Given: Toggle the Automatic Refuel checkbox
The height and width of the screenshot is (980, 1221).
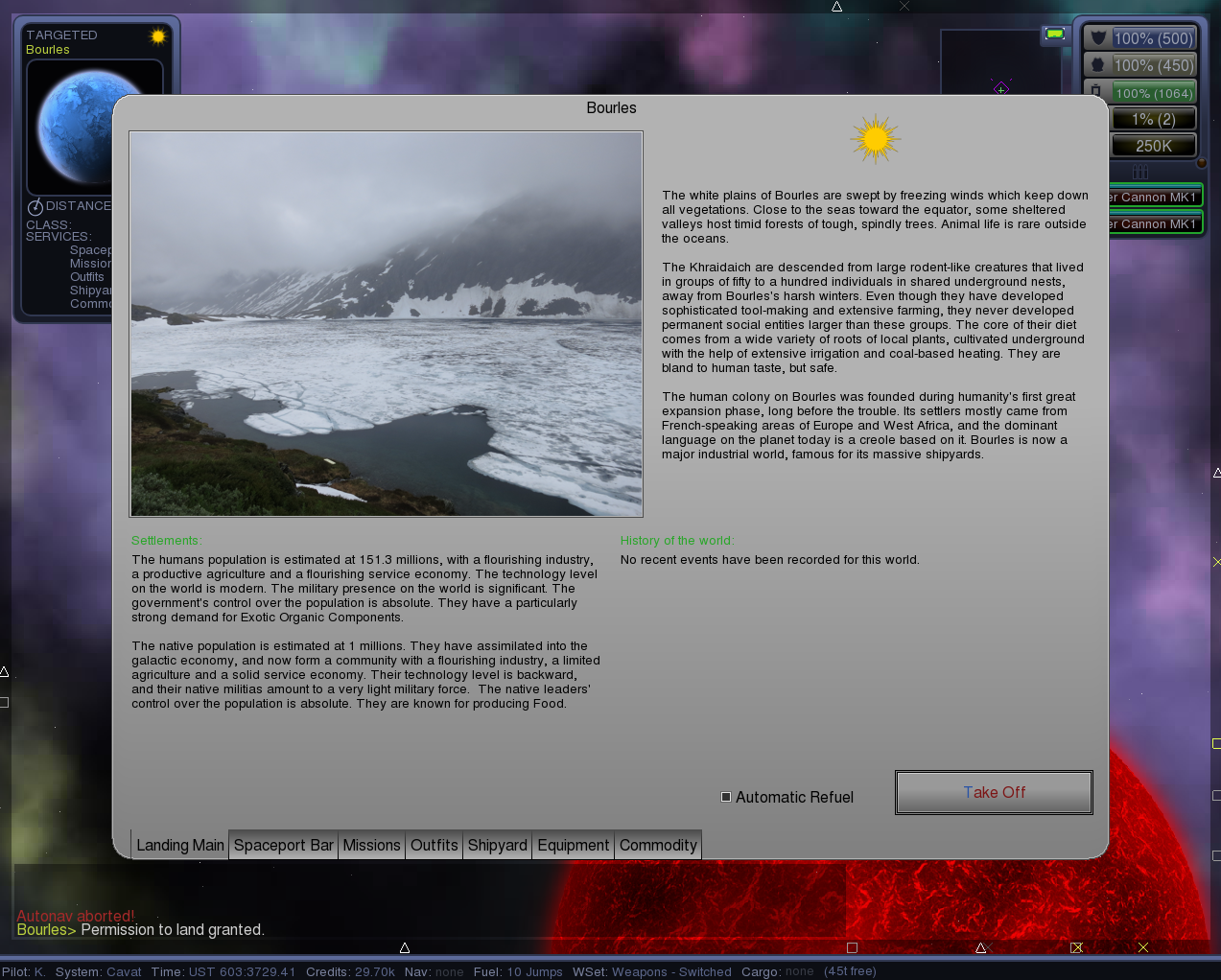Looking at the screenshot, I should [726, 797].
